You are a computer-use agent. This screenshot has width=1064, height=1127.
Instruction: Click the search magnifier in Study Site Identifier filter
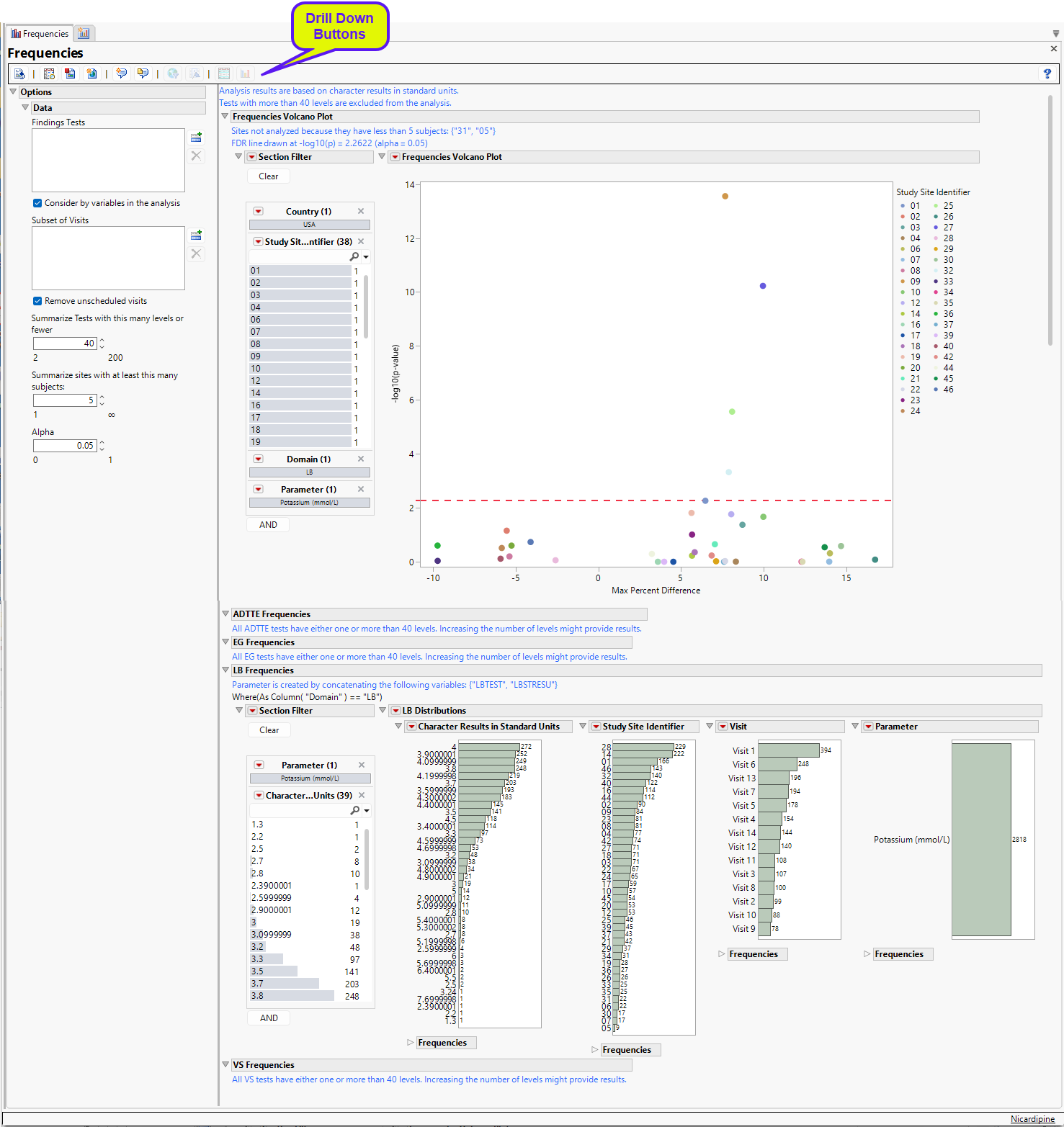pyautogui.click(x=354, y=256)
